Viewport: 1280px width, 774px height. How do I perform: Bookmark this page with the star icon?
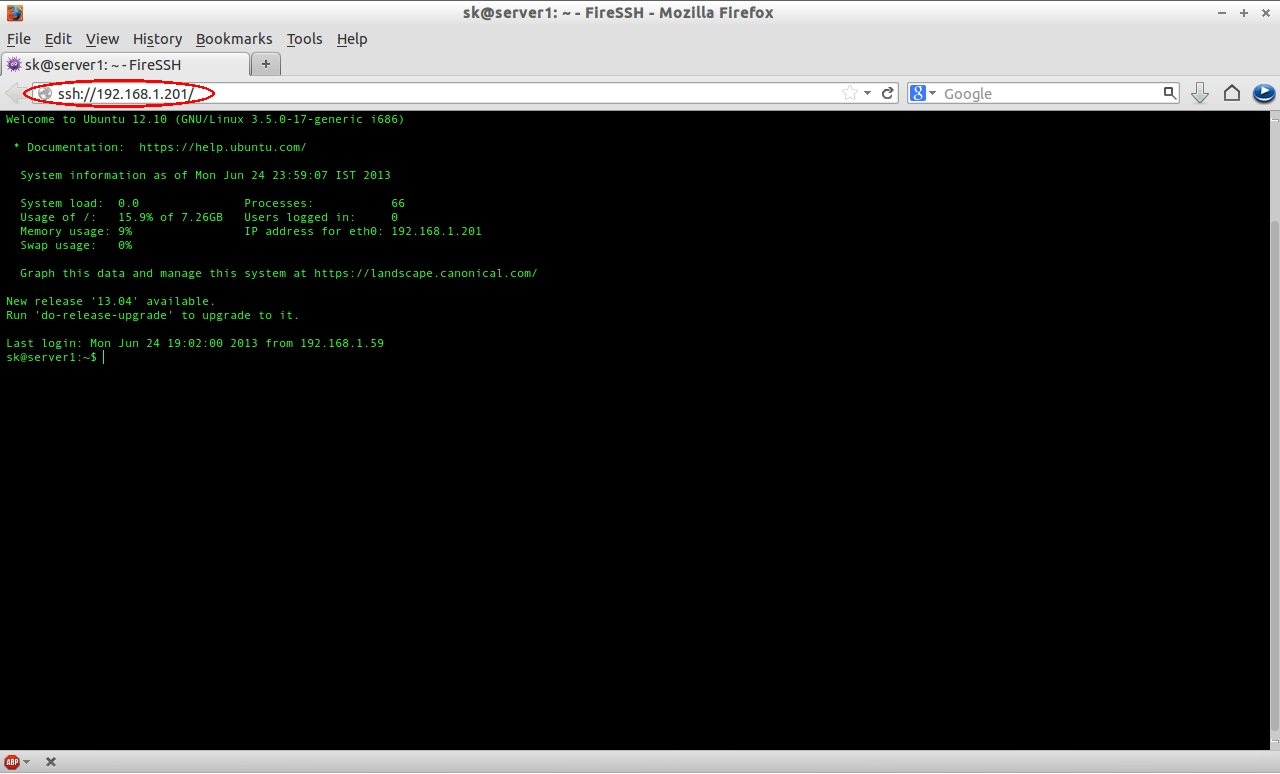(850, 93)
